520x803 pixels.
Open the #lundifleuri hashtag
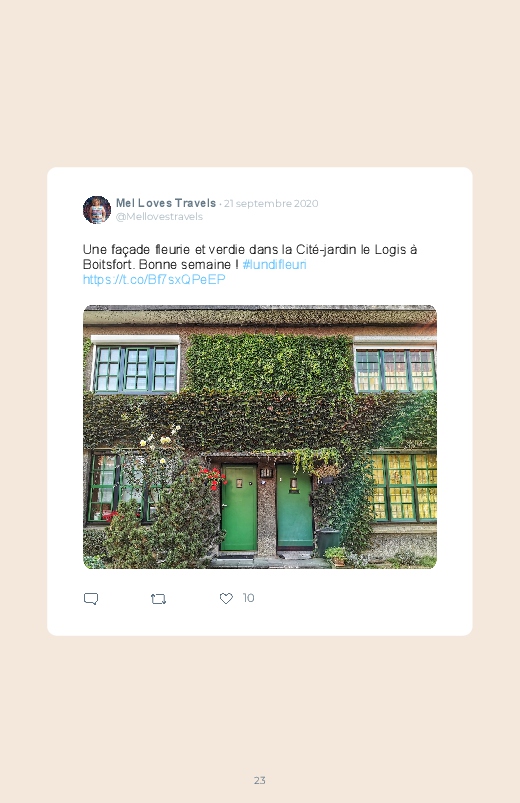point(275,265)
